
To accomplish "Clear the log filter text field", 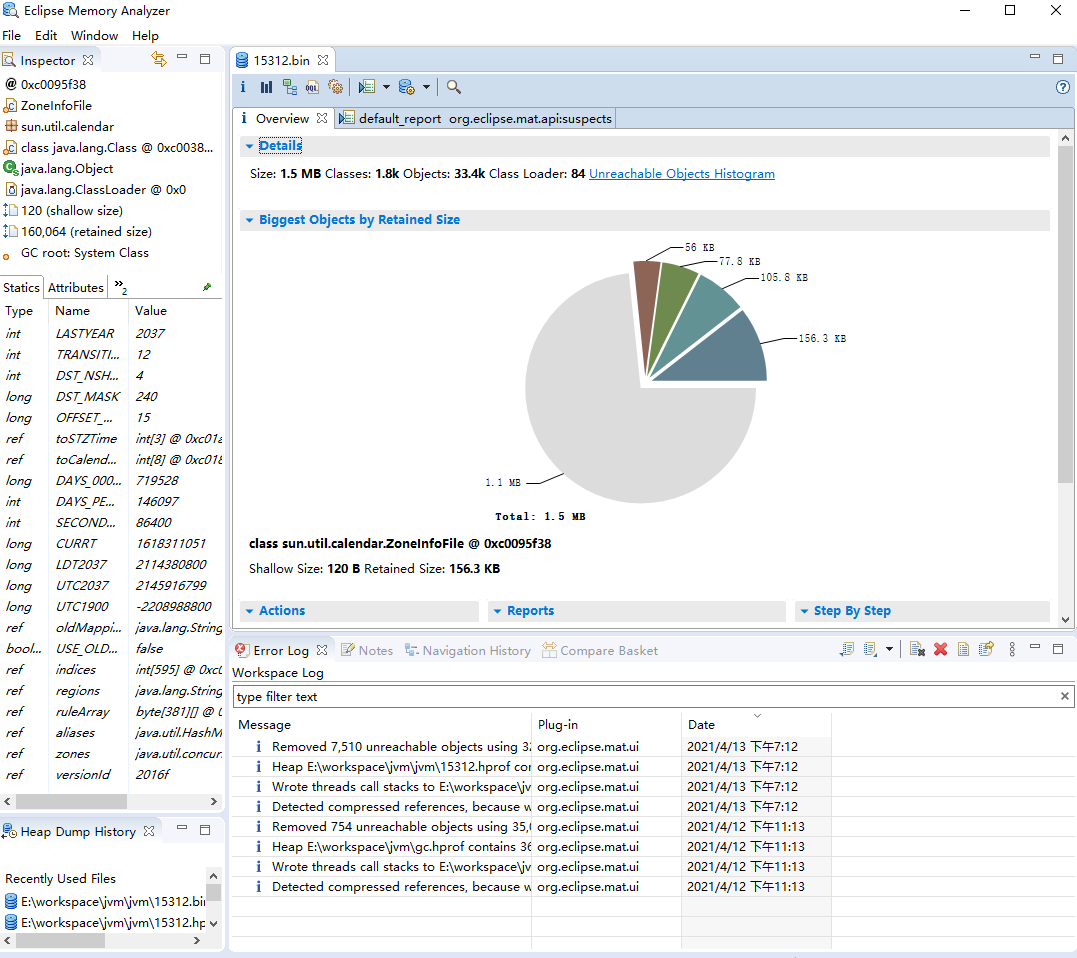I will [x=1064, y=696].
